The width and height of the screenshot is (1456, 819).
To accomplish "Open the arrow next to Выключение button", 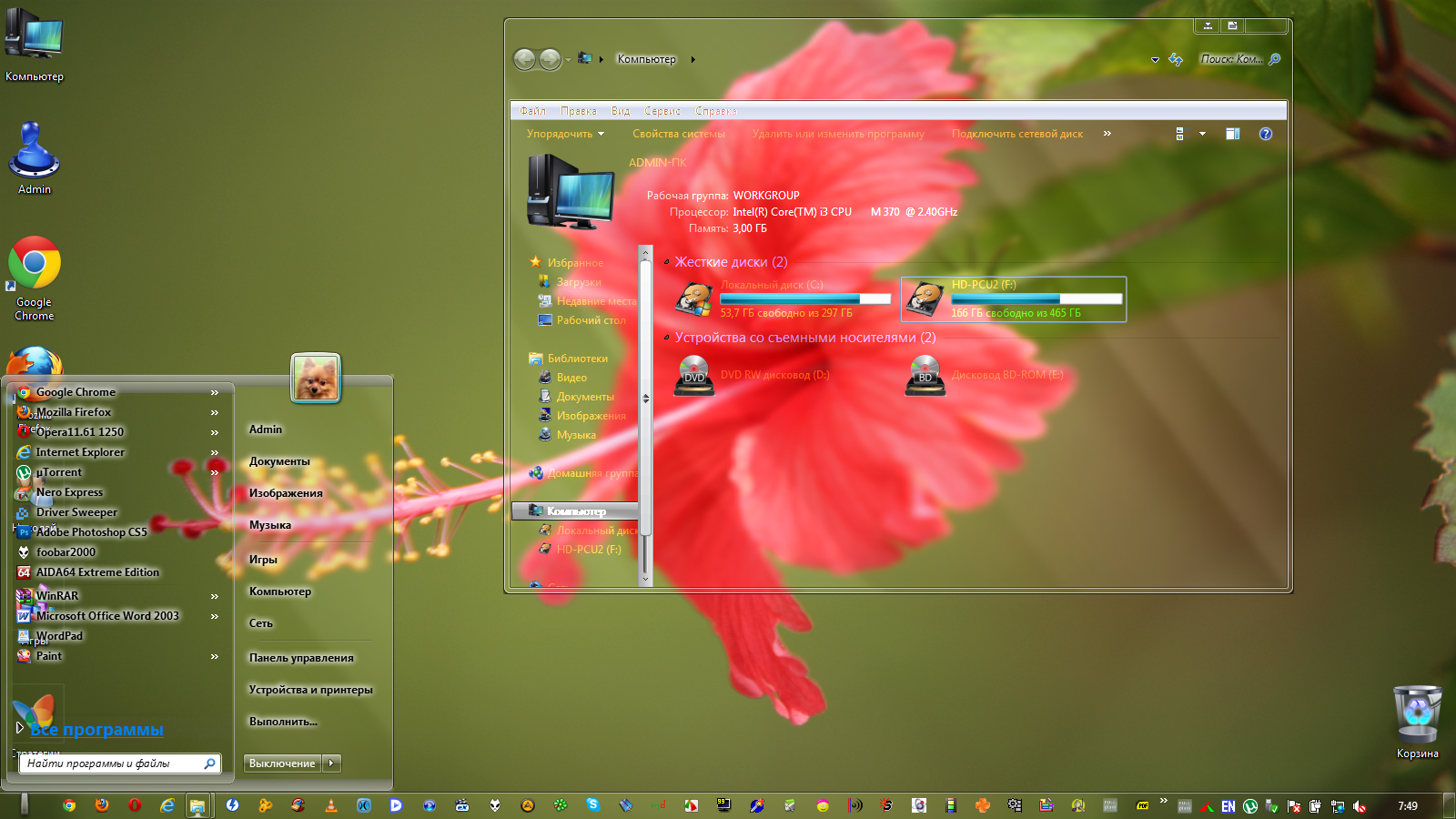I will click(x=331, y=763).
